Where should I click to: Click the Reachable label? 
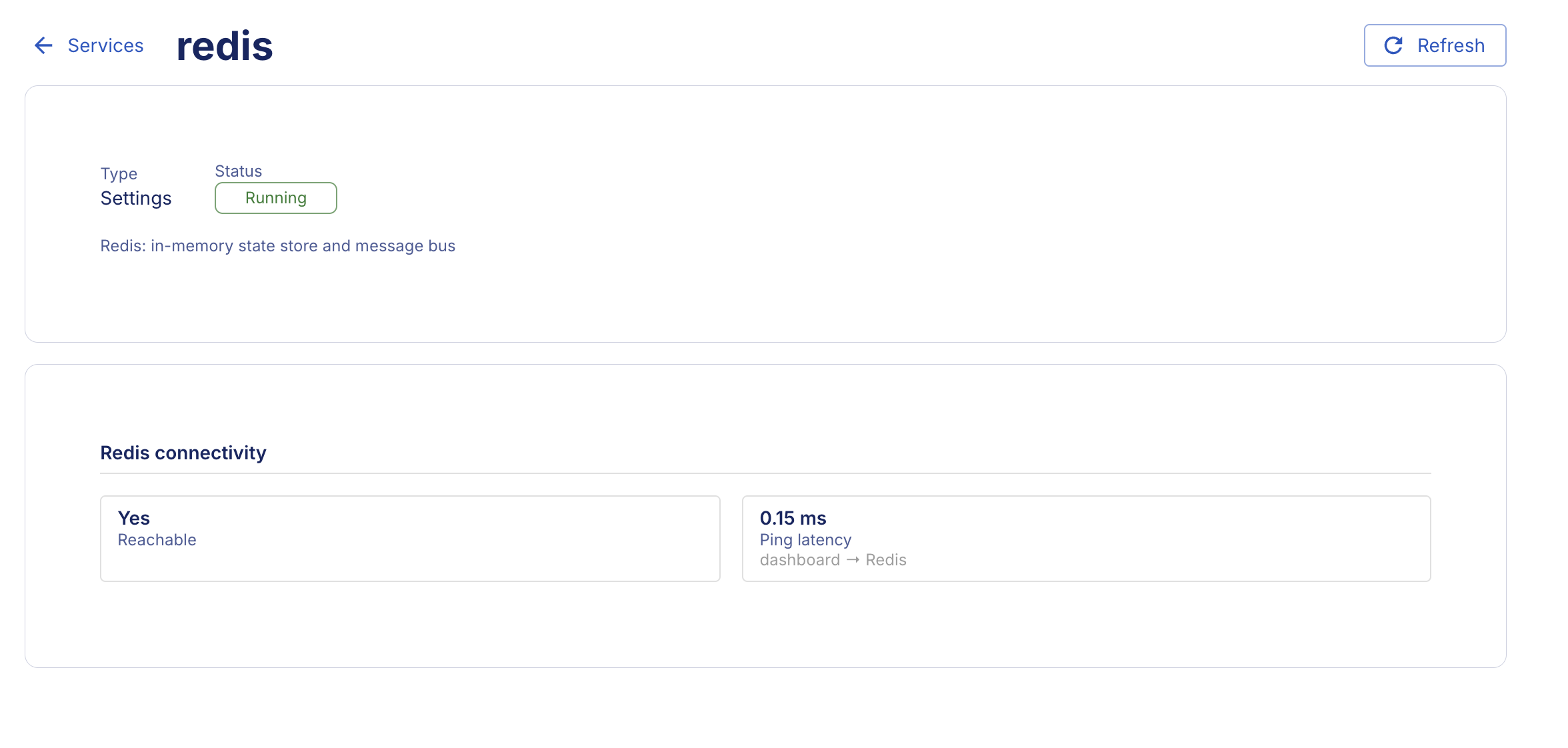[x=157, y=540]
